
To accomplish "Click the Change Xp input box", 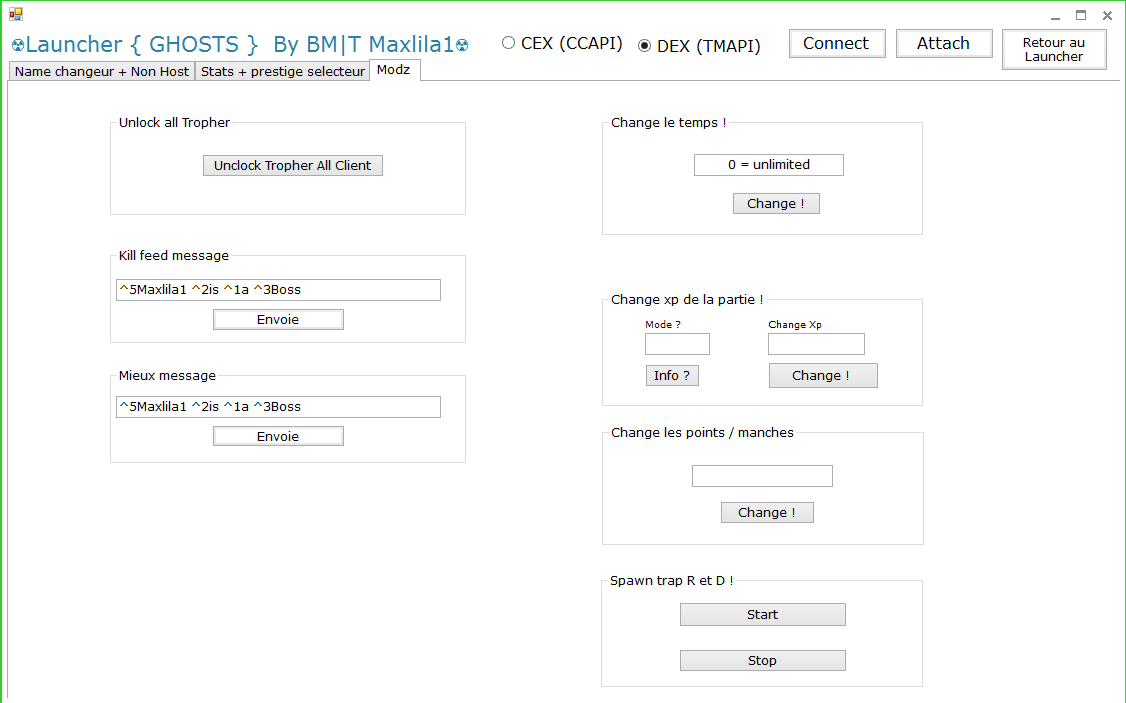I will (816, 344).
